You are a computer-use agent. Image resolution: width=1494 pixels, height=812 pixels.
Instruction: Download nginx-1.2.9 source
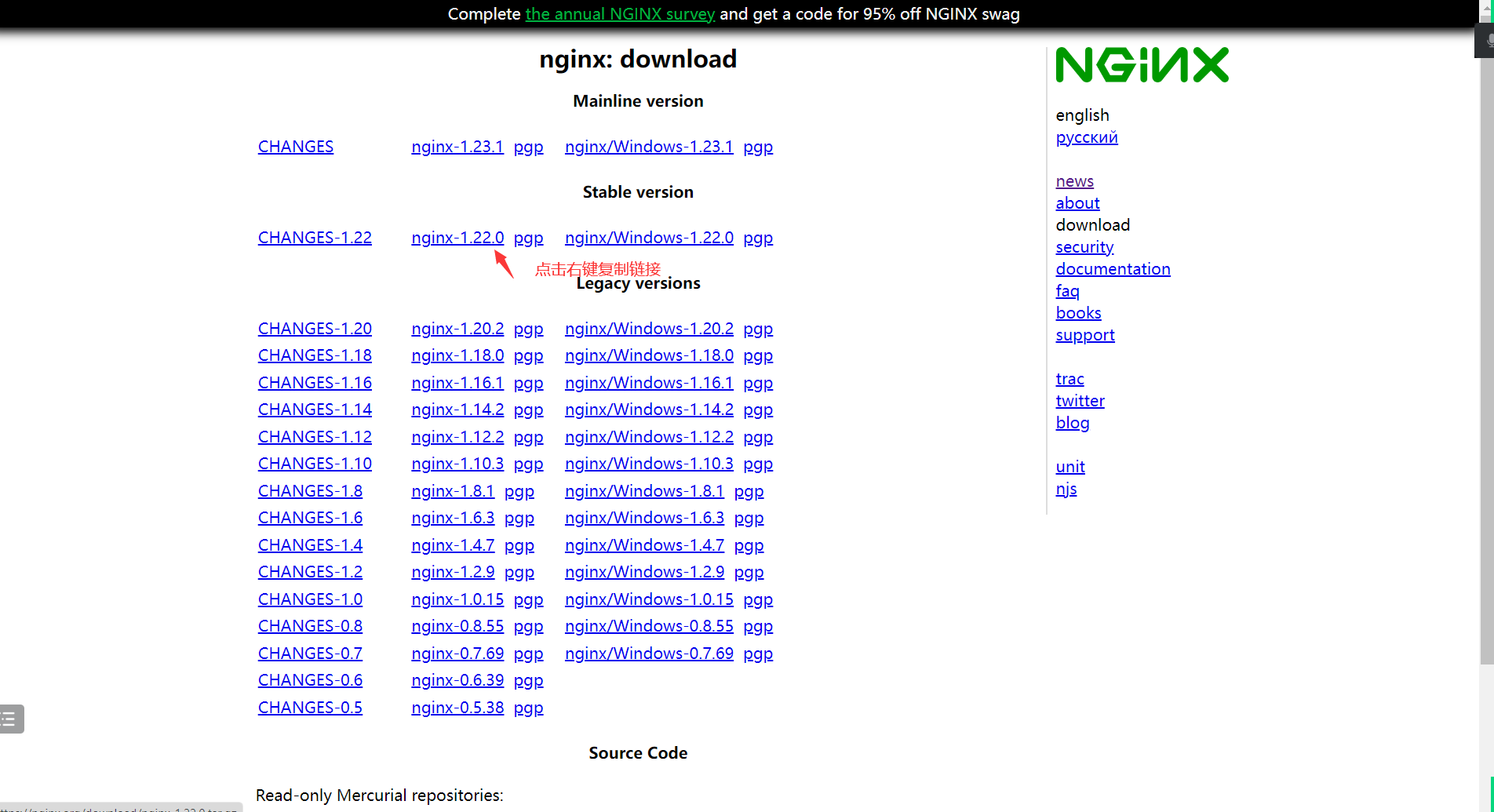click(x=453, y=572)
